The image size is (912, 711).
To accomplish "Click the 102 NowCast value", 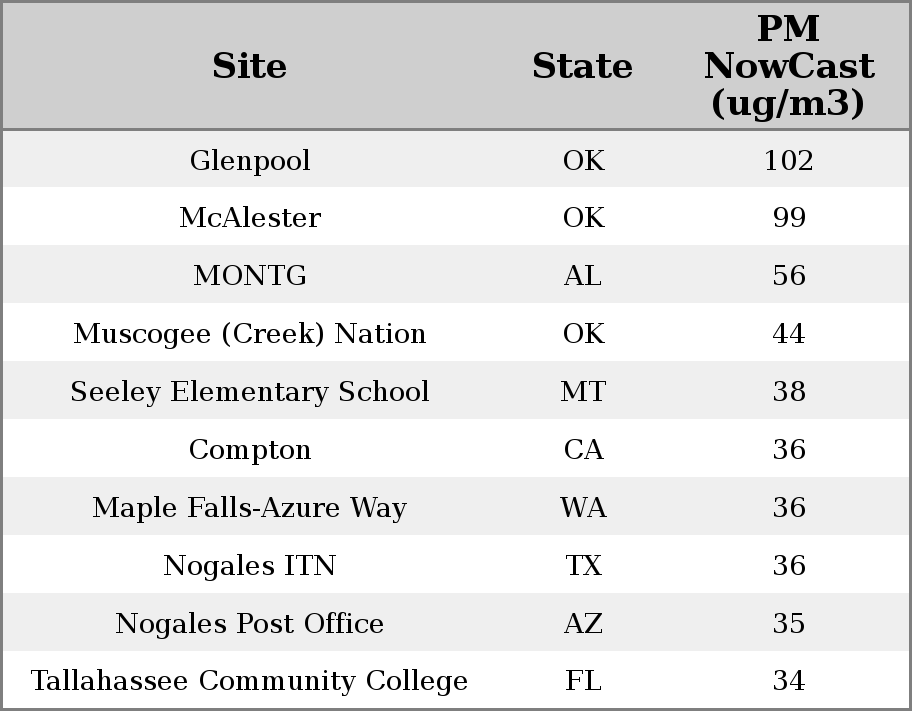I will point(788,160).
